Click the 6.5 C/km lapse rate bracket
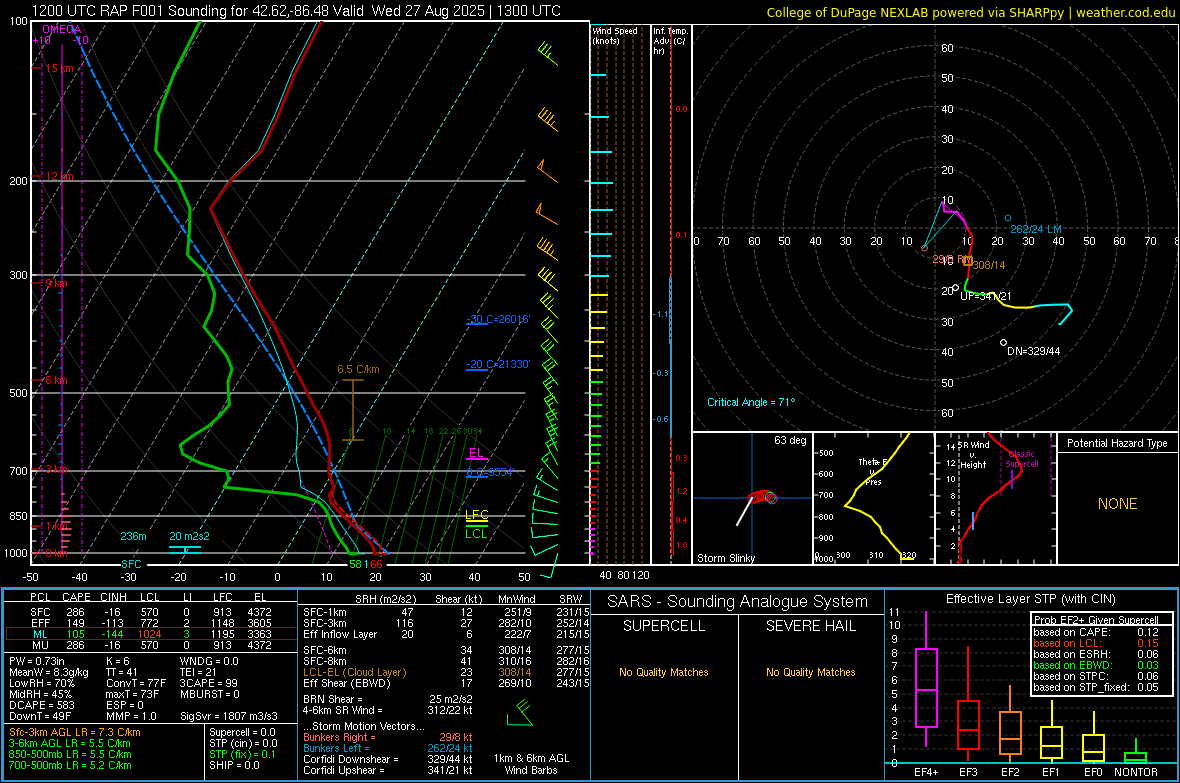 coord(353,410)
